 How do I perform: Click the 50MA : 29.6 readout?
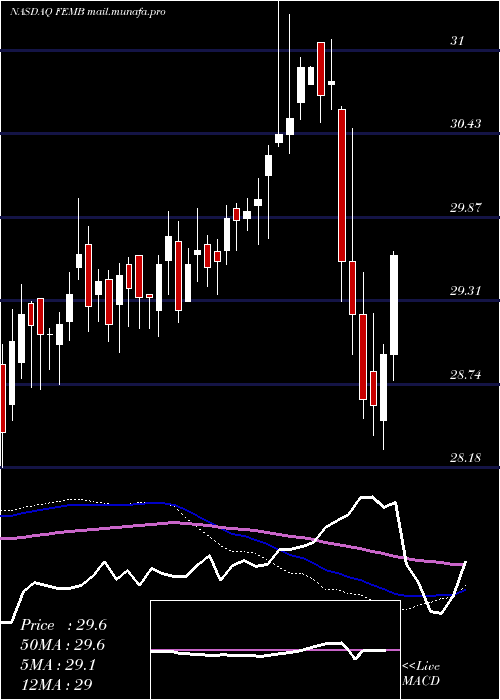63,645
